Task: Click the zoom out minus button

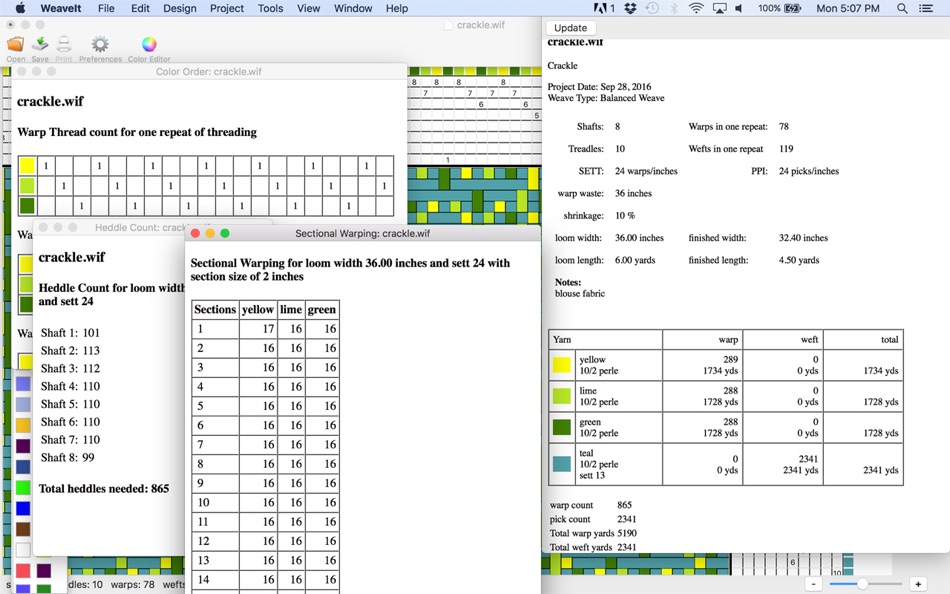Action: [813, 584]
